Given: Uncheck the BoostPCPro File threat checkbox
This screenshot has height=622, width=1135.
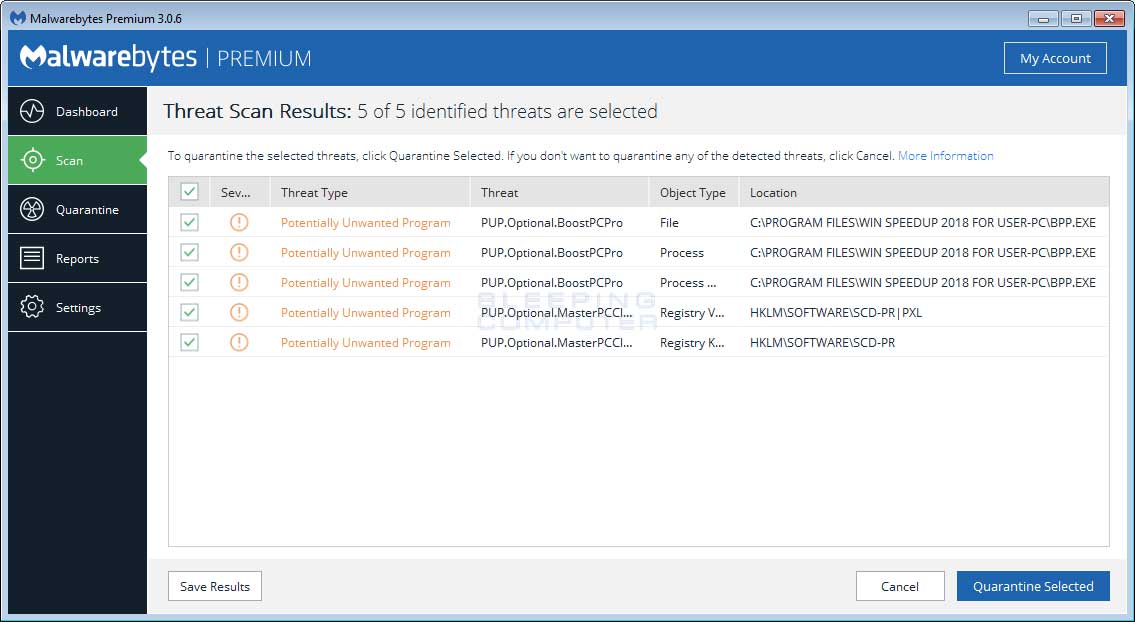Looking at the screenshot, I should 189,223.
